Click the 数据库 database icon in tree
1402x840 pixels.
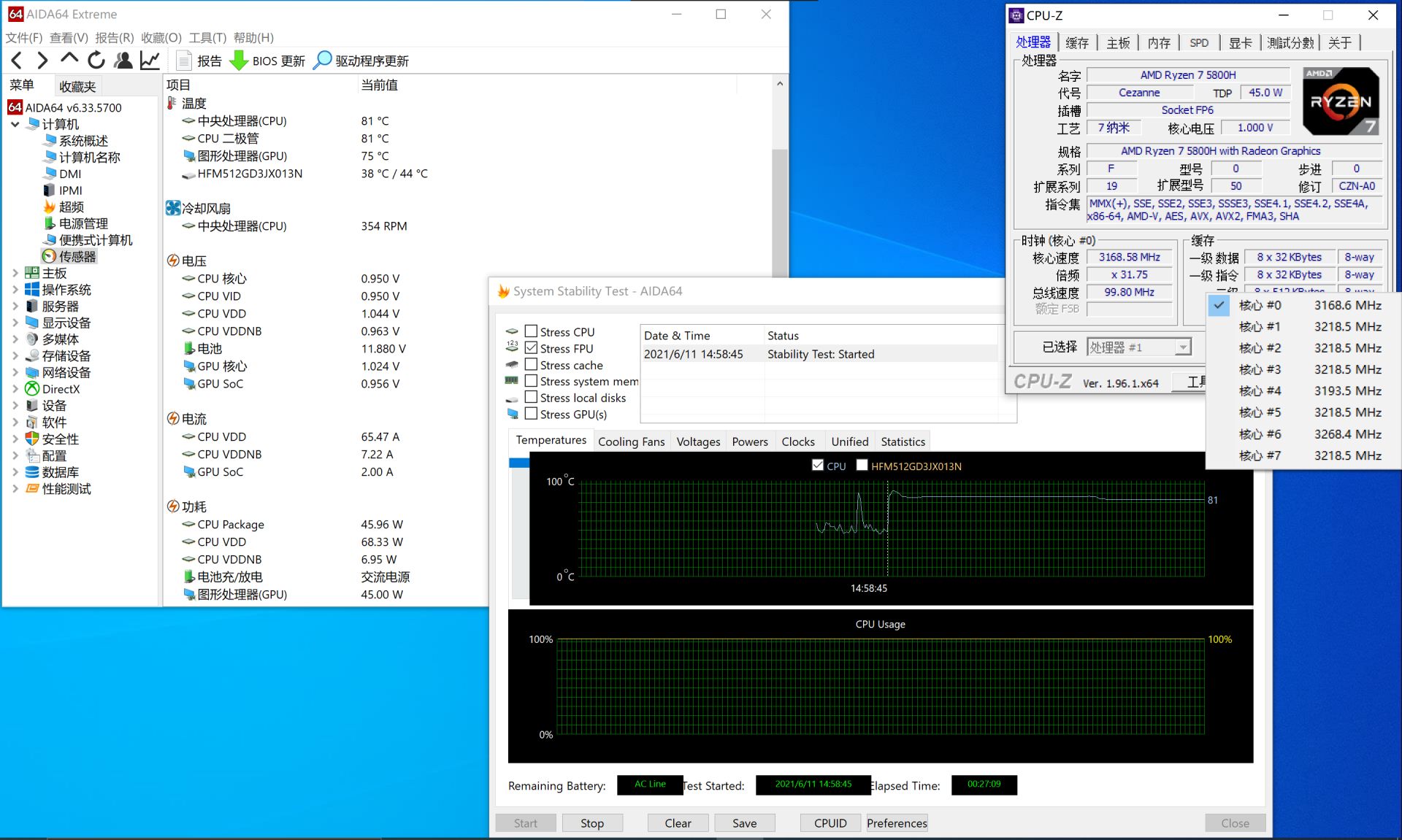point(32,472)
